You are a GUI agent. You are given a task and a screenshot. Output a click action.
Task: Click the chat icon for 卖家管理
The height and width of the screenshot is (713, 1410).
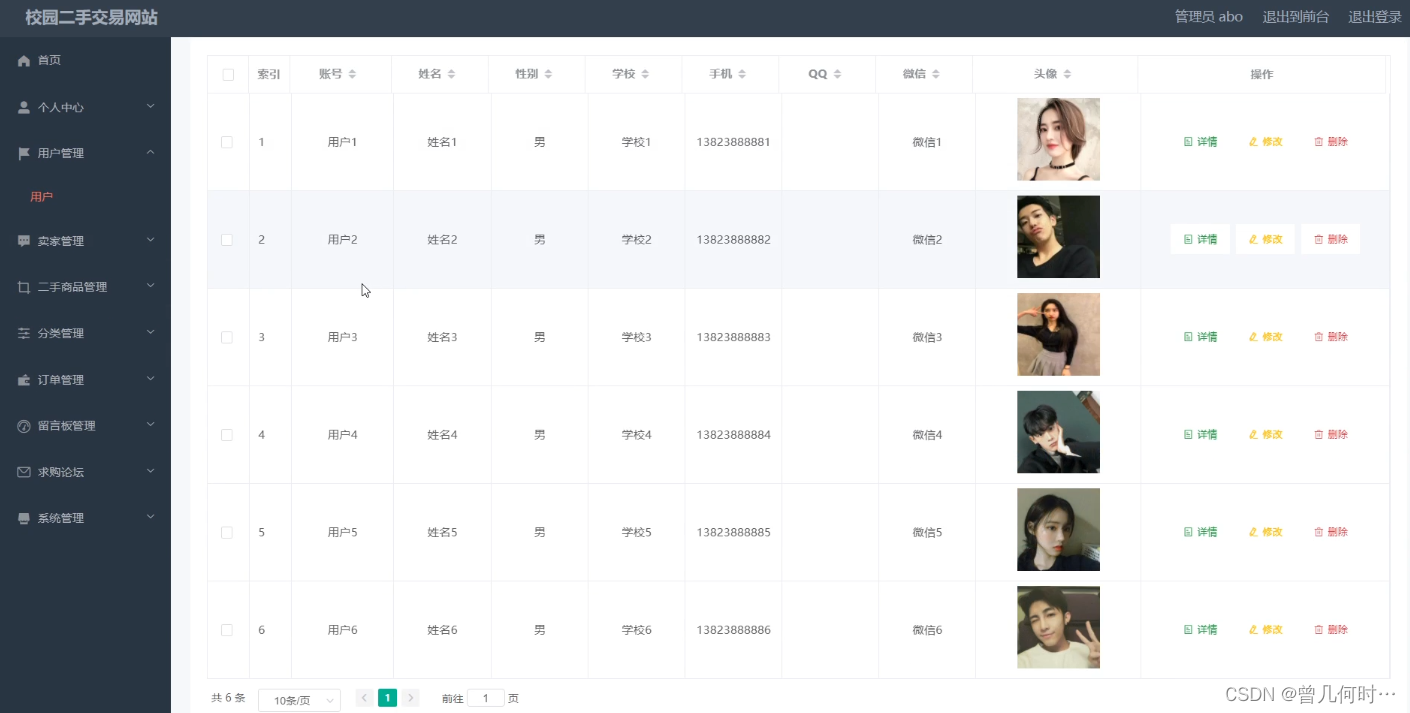[24, 241]
